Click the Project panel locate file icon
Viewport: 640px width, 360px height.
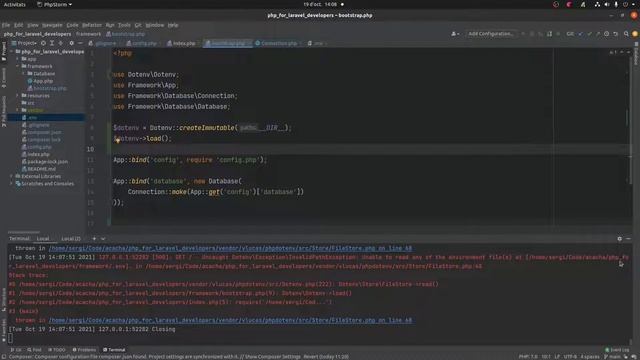click(x=43, y=43)
